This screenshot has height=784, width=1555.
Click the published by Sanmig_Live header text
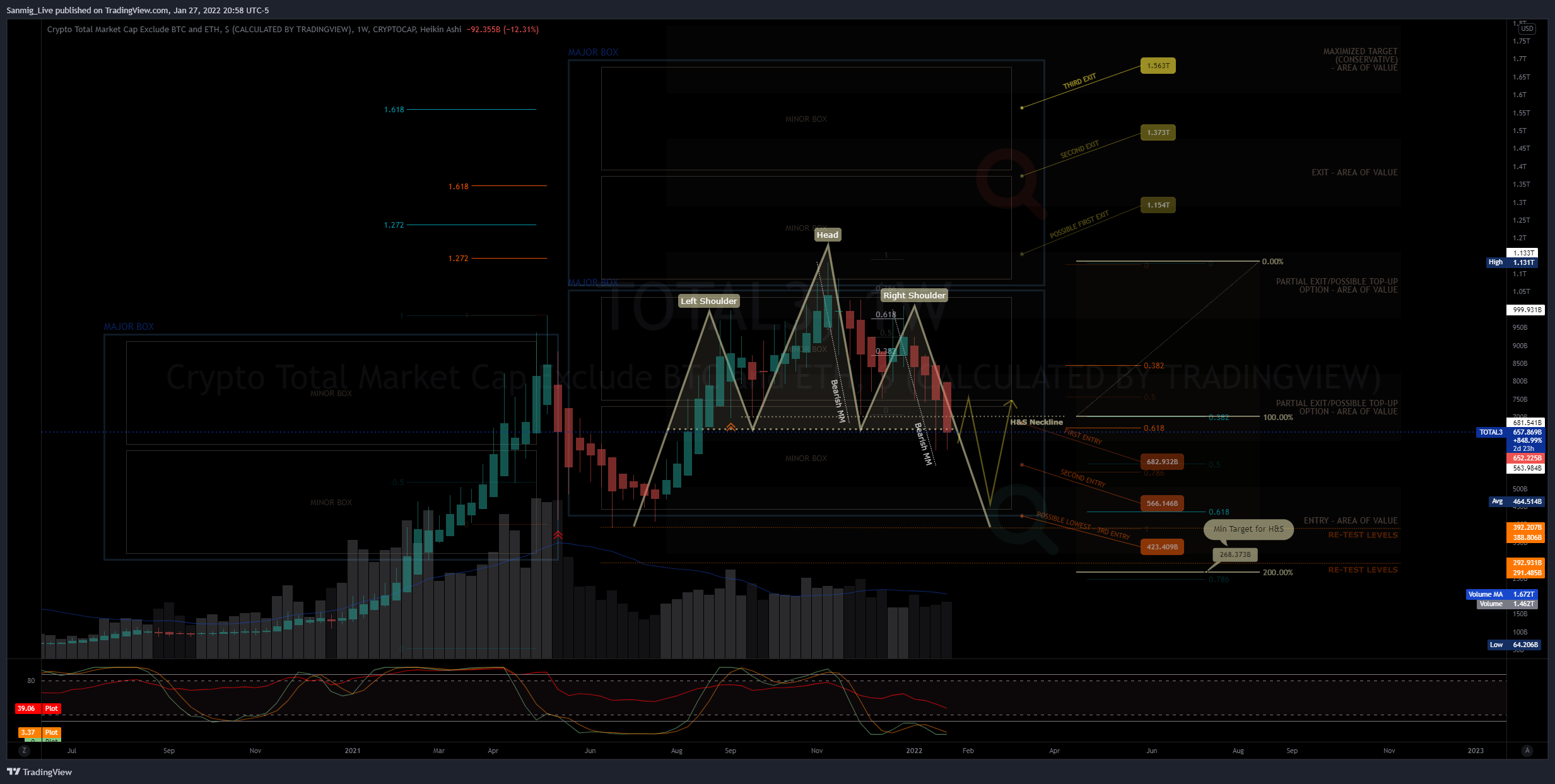[138, 10]
